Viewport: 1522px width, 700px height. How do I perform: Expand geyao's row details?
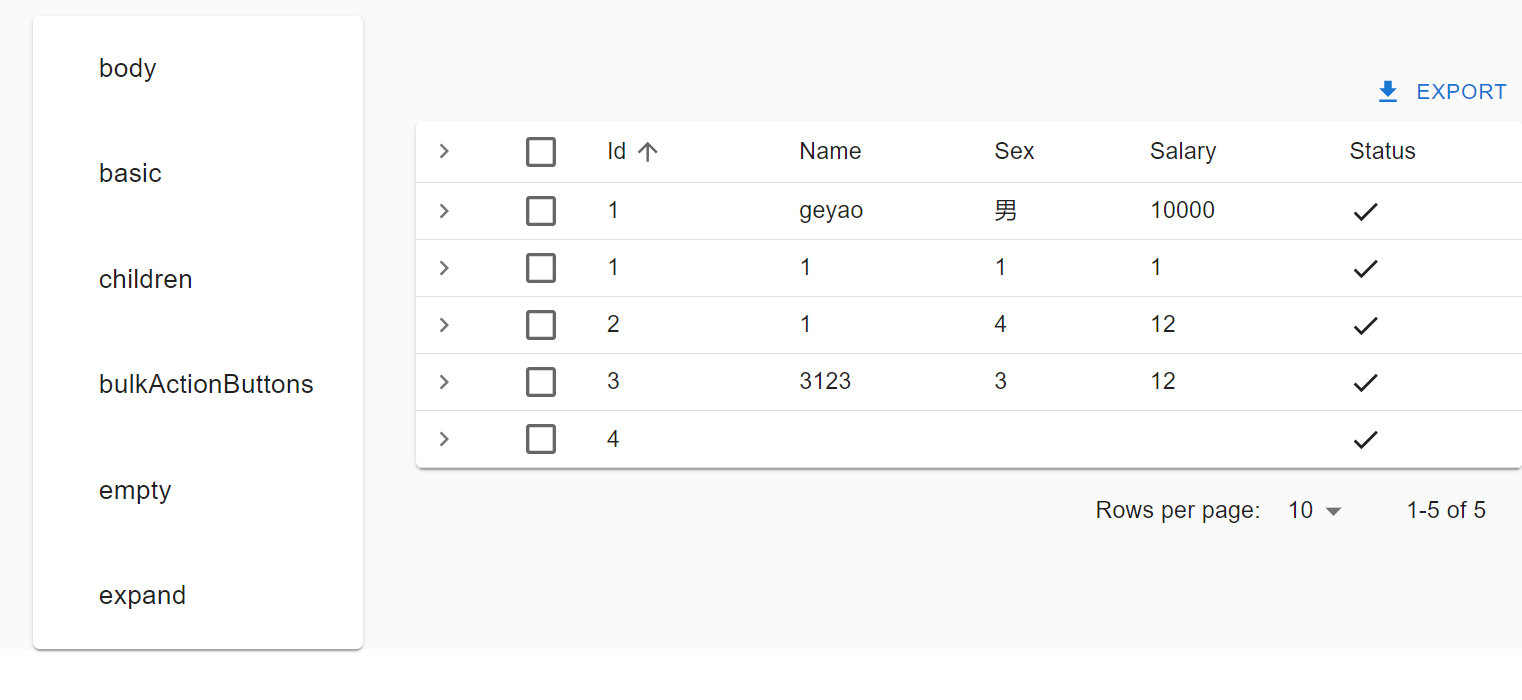tap(443, 211)
